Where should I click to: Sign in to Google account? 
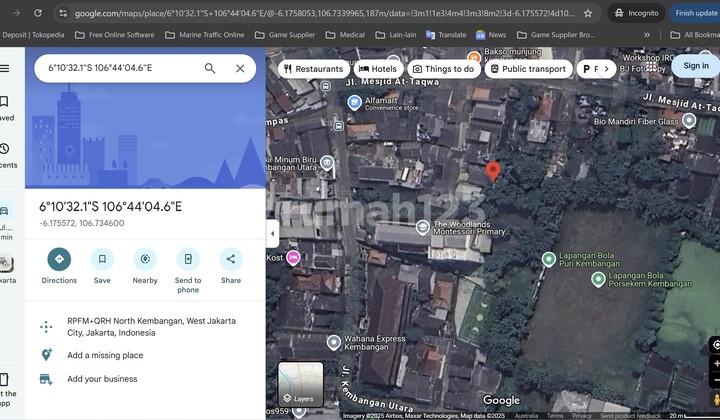pos(696,66)
